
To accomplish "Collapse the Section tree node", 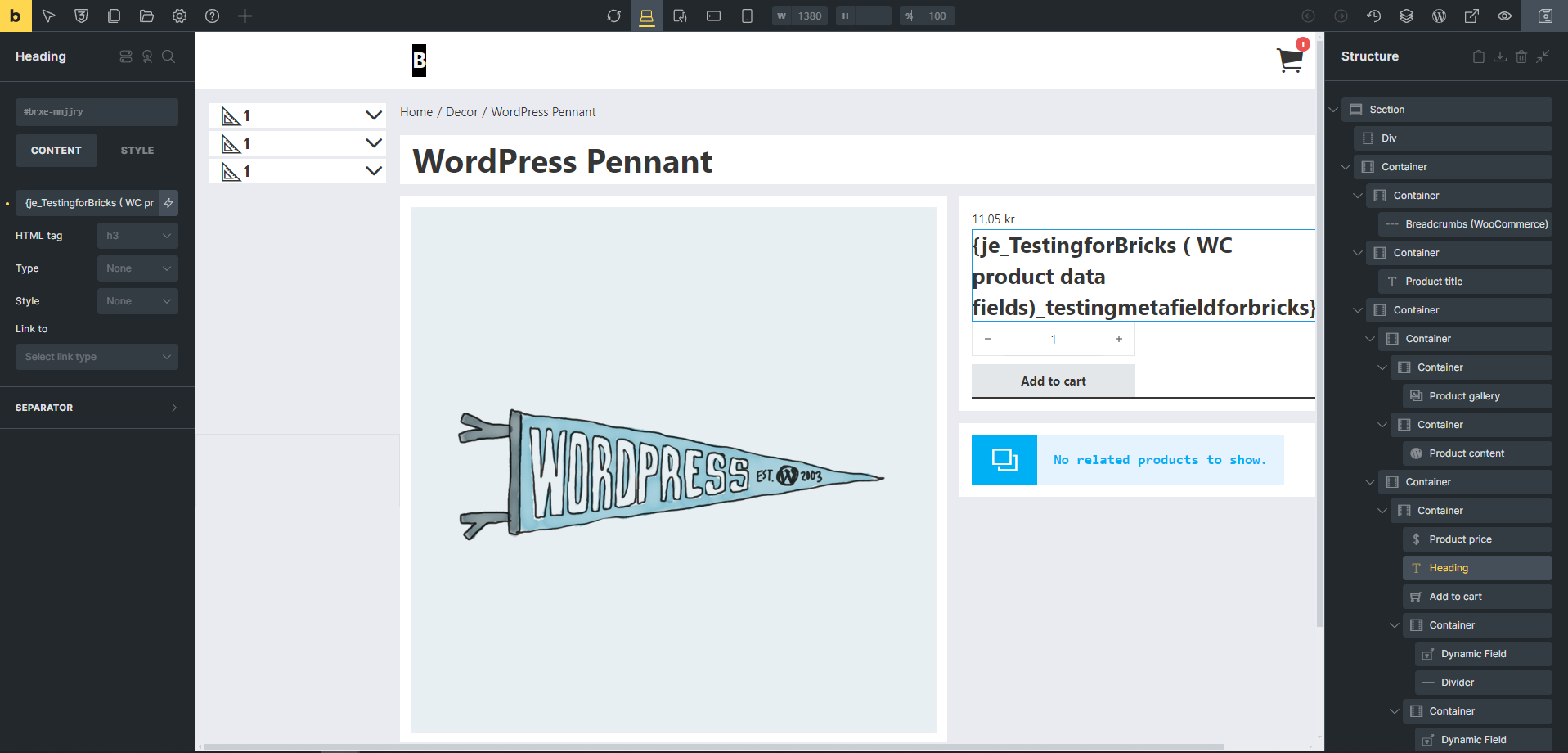I will 1333,110.
